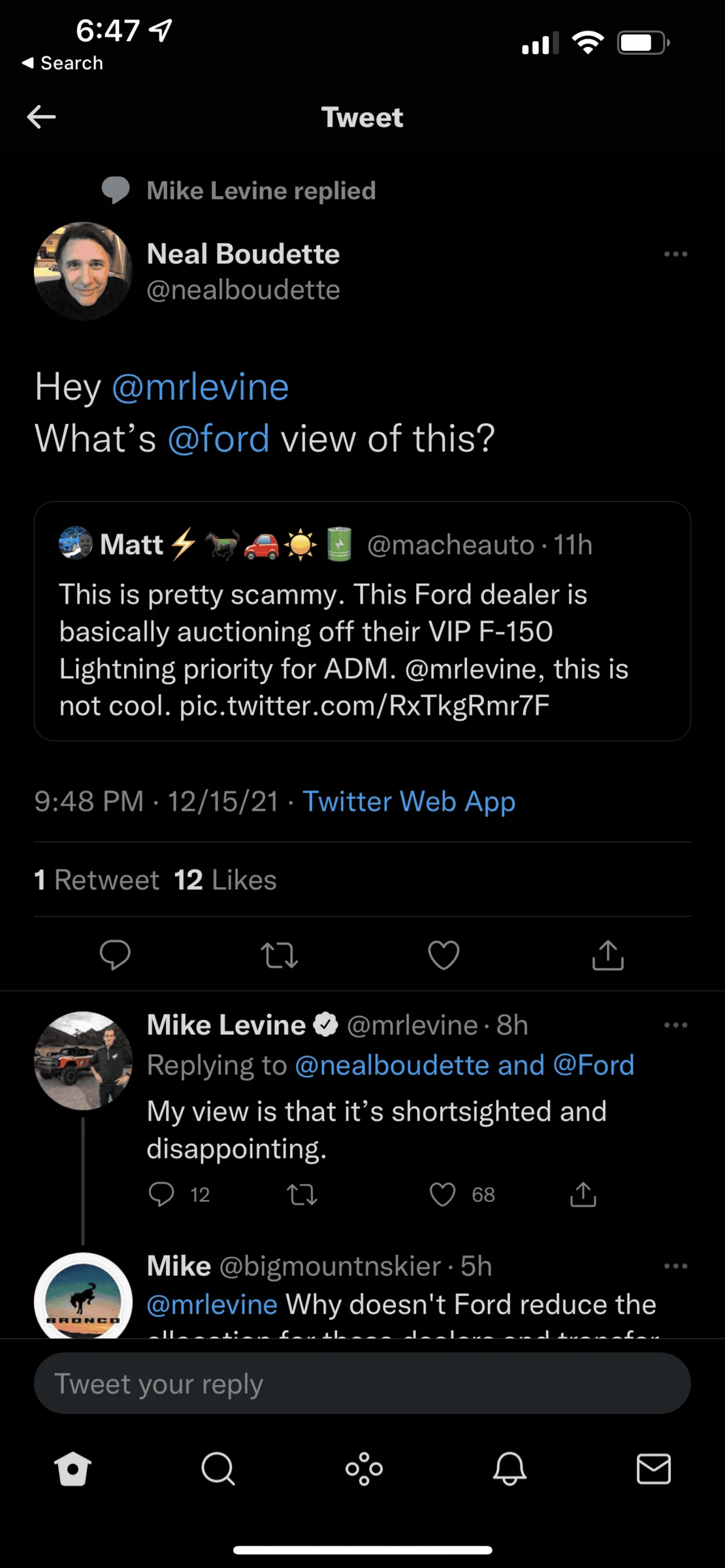Reply to Mike Levine's comment

(161, 1194)
